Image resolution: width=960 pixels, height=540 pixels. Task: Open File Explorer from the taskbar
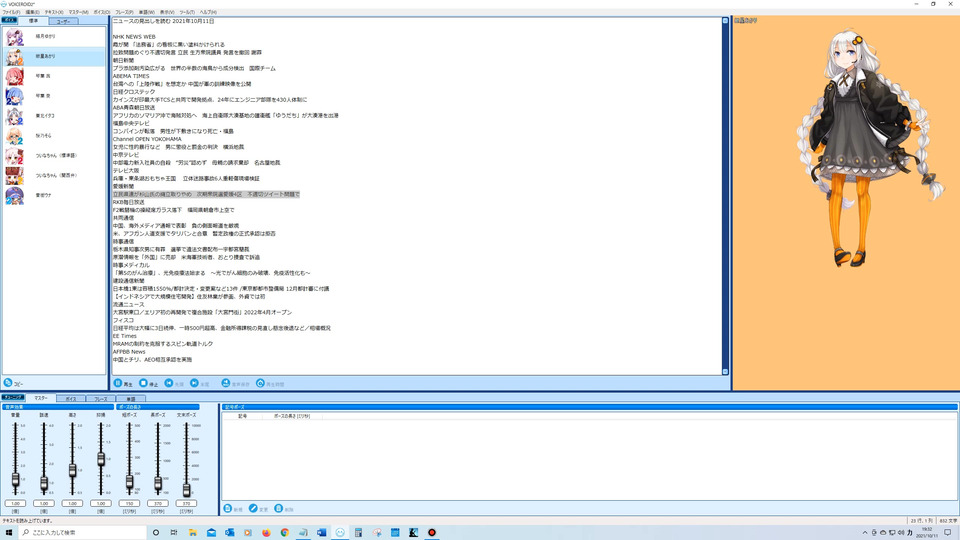pyautogui.click(x=192, y=533)
